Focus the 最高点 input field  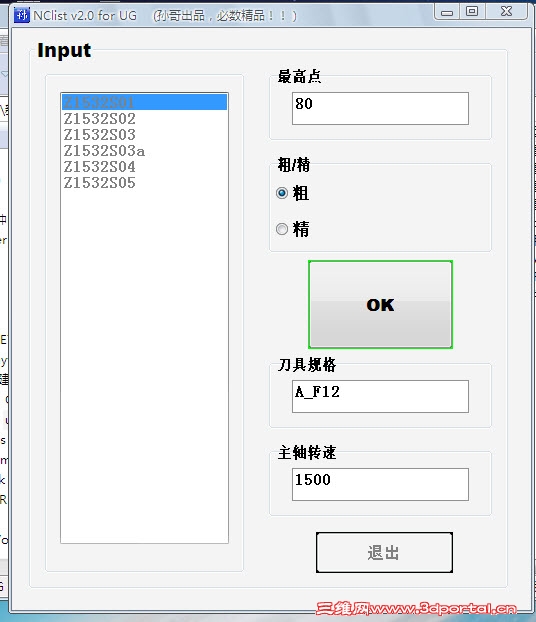coord(380,108)
